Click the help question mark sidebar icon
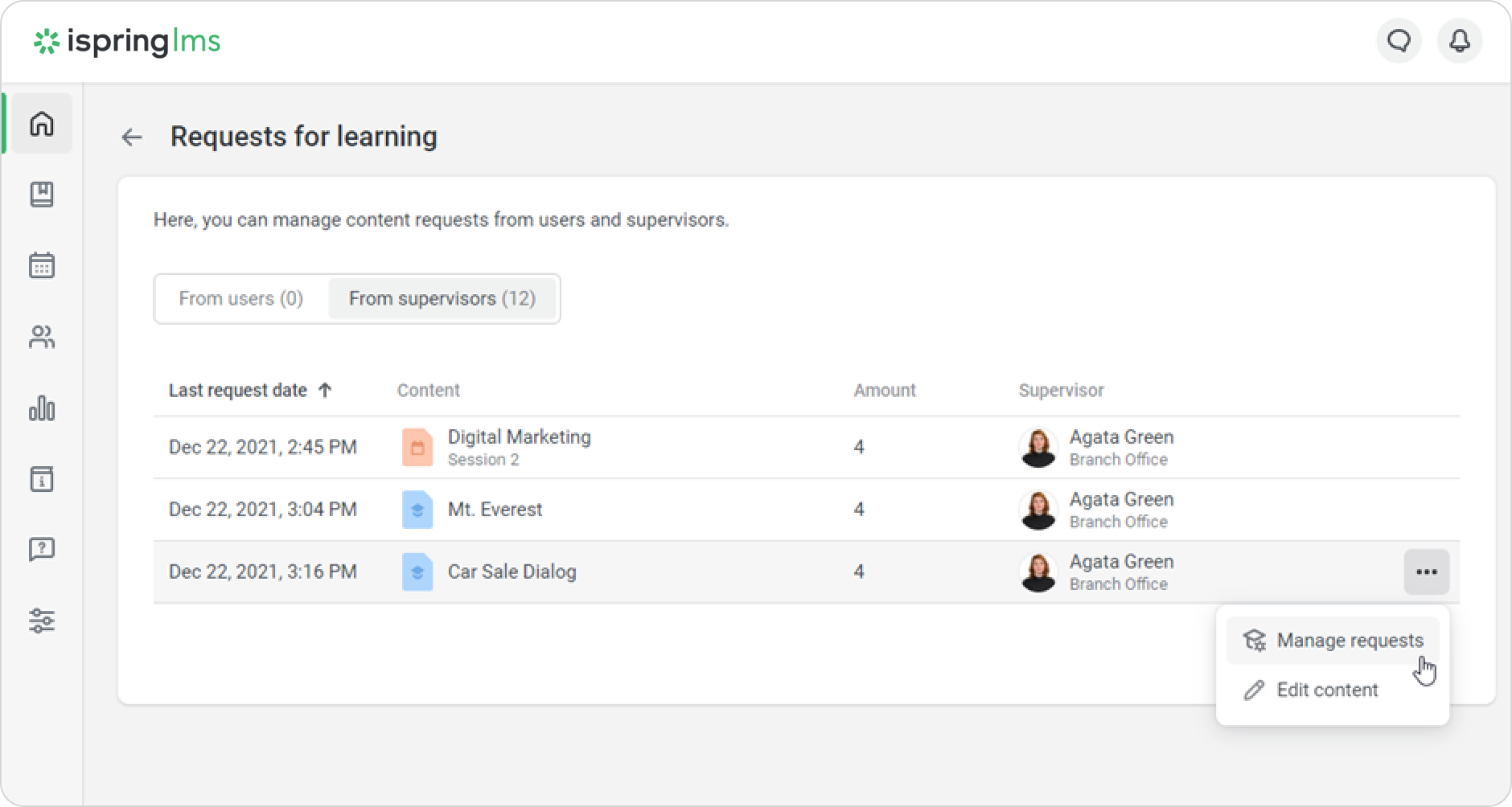This screenshot has width=1512, height=807. pos(42,550)
